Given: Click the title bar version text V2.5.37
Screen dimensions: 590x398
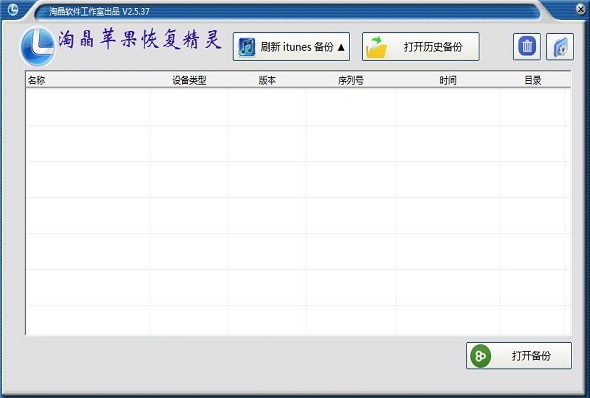Looking at the screenshot, I should coord(136,12).
